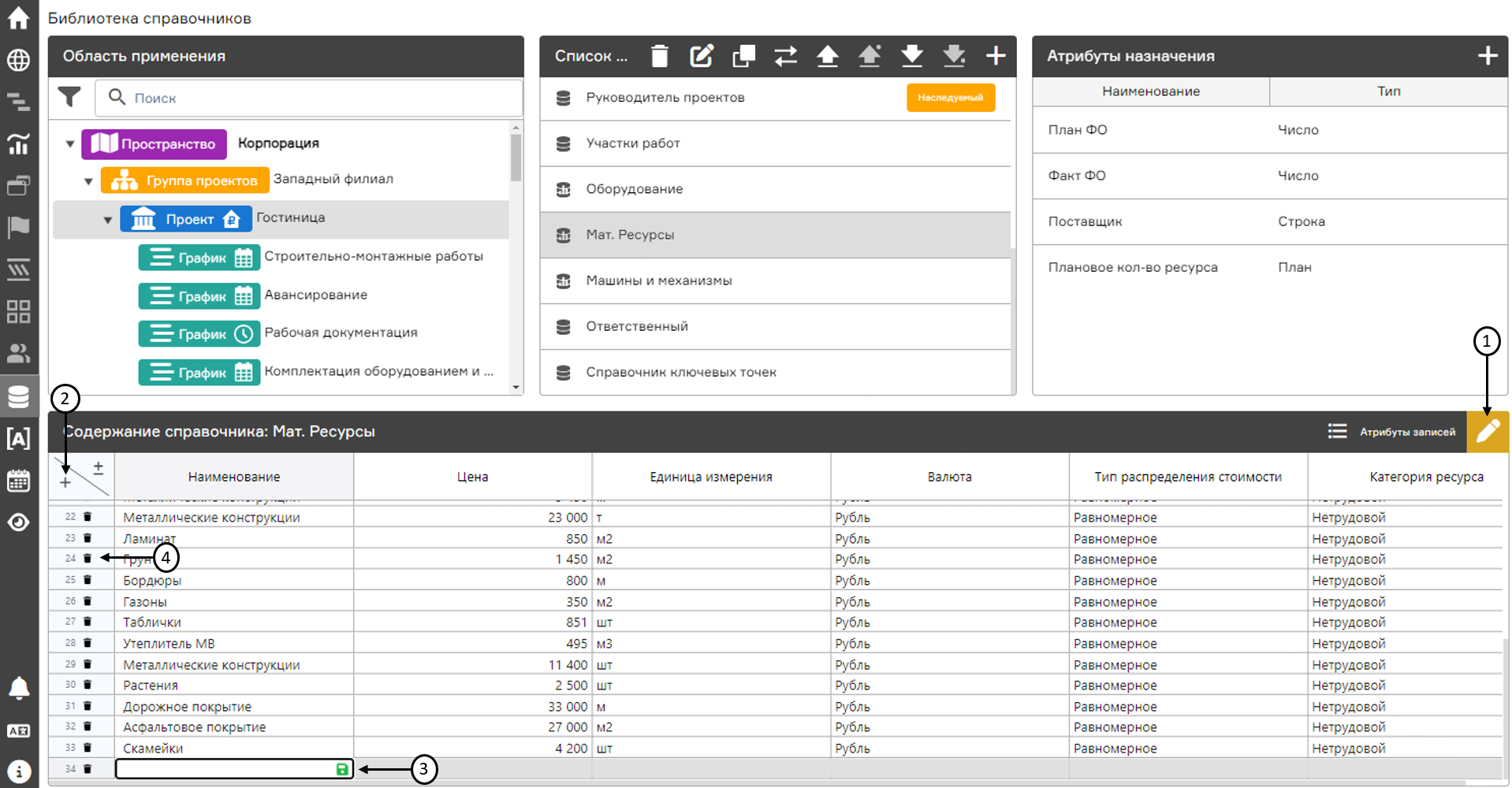Select the Поставщик attribute row
Image resolution: width=1512 pixels, height=788 pixels.
pyautogui.click(x=1269, y=221)
